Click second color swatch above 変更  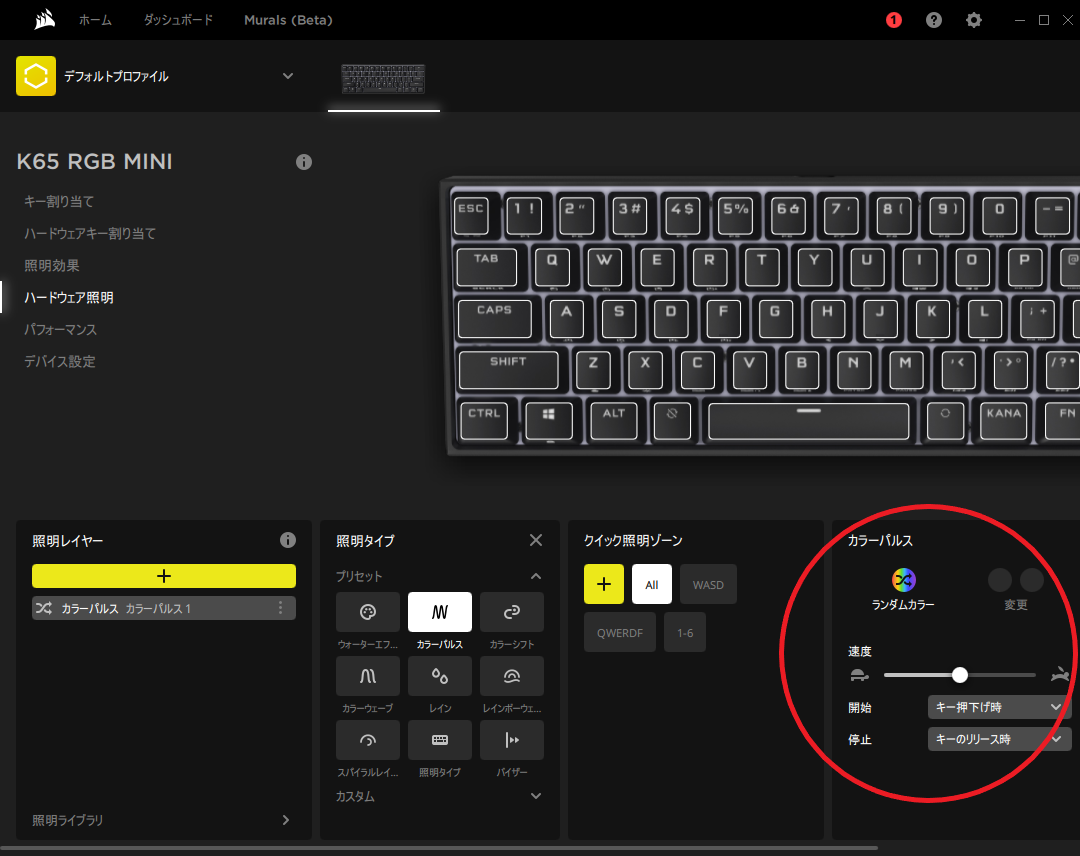tap(1031, 580)
